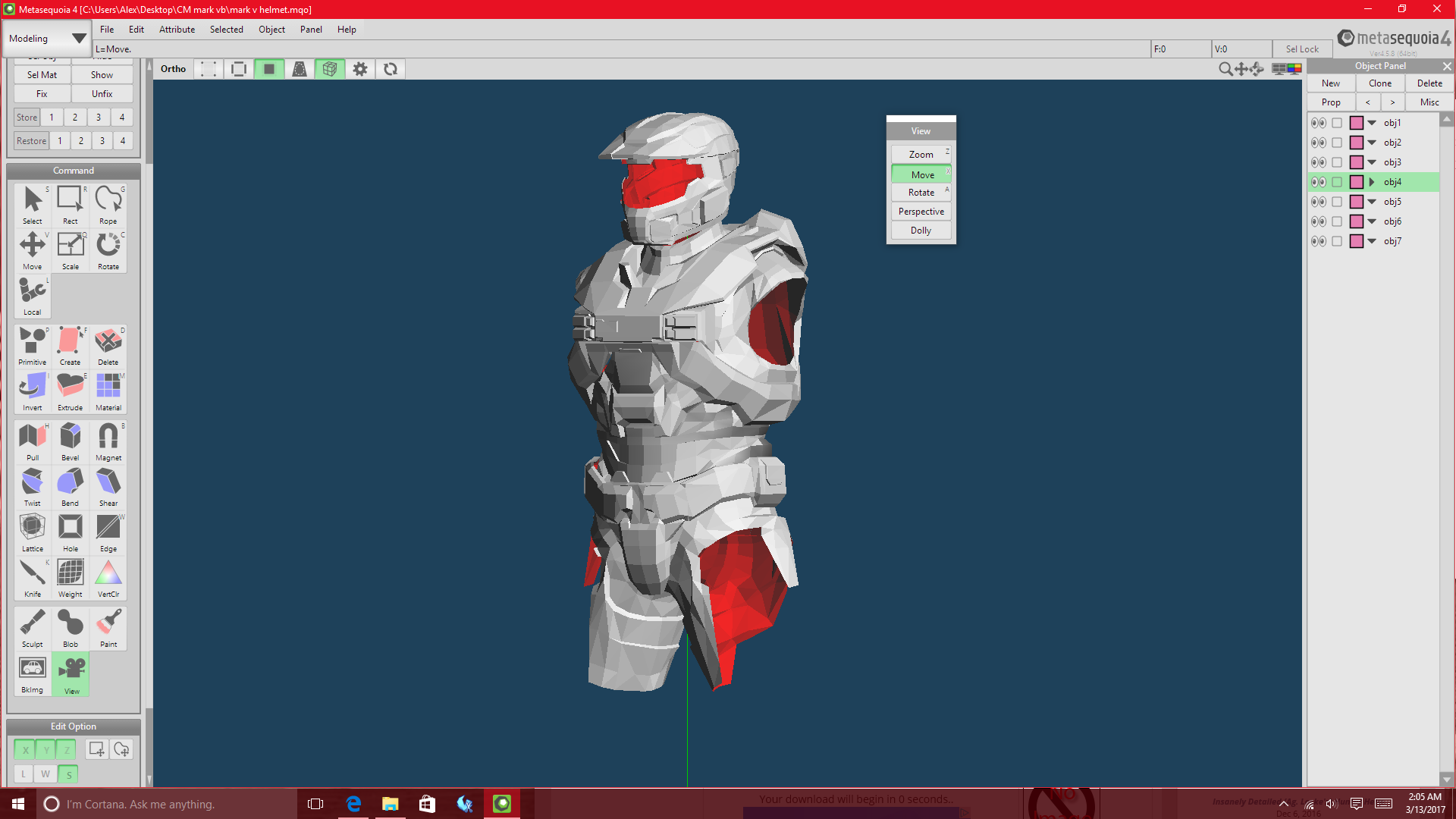Select the Weight tool

(x=71, y=578)
